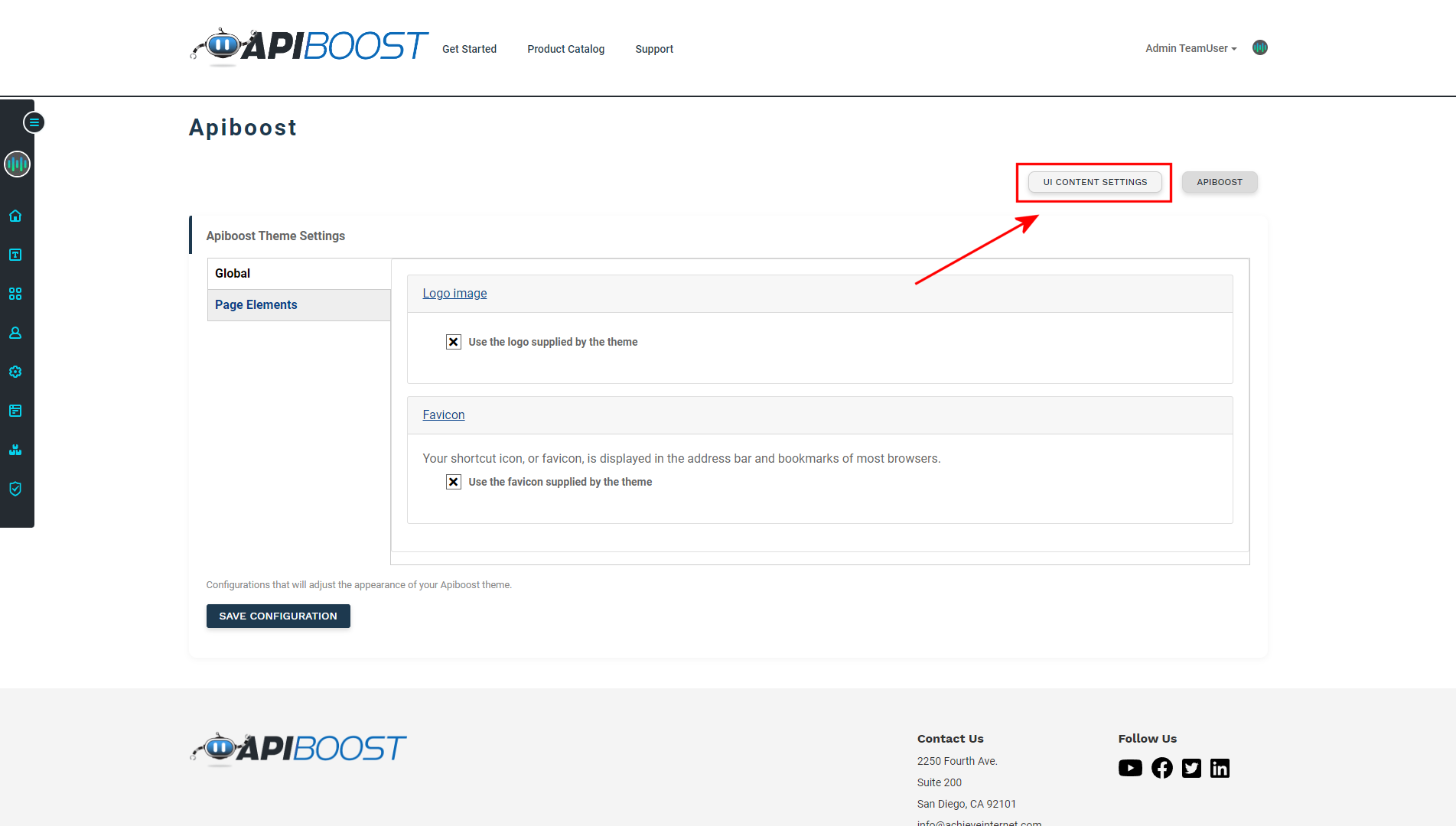Click the 'Apiboost' page title
The width and height of the screenshot is (1456, 826).
pyautogui.click(x=243, y=128)
